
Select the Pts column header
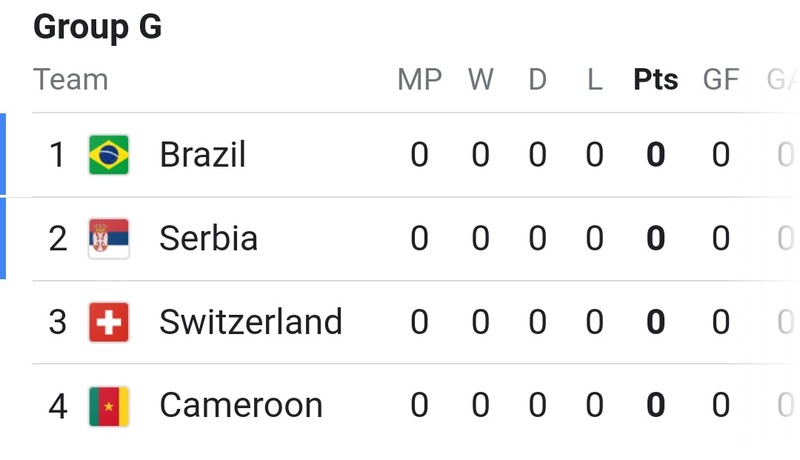tap(656, 80)
